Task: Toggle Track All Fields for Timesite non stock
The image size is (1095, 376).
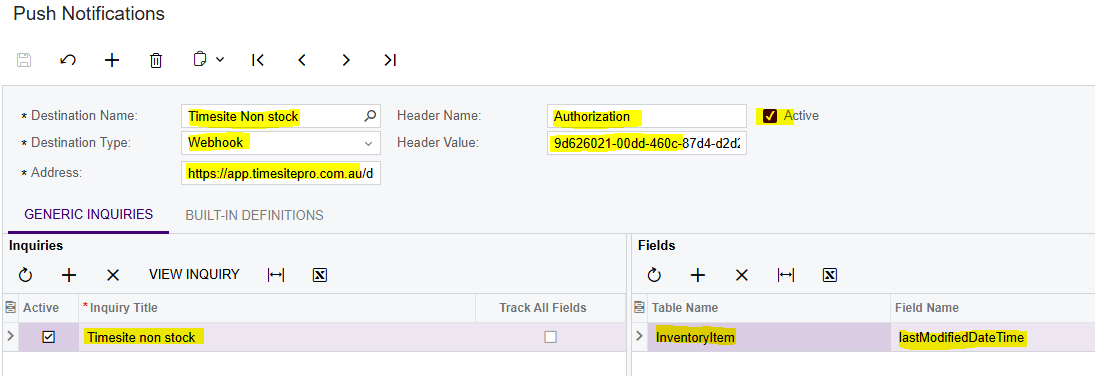Action: coord(550,337)
